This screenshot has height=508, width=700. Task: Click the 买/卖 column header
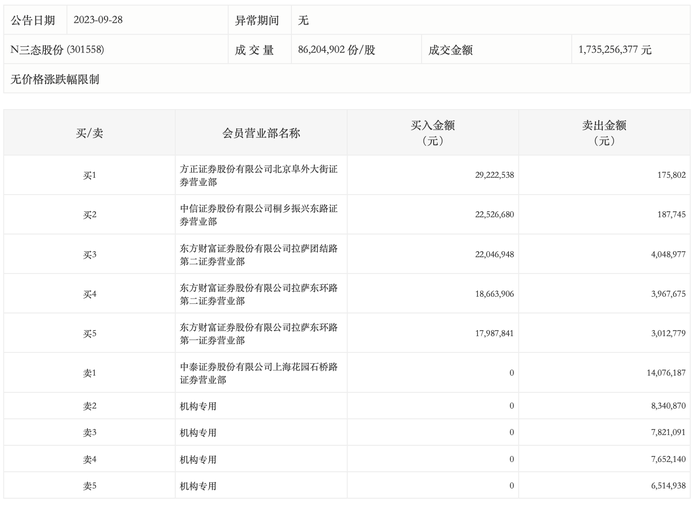(x=89, y=133)
